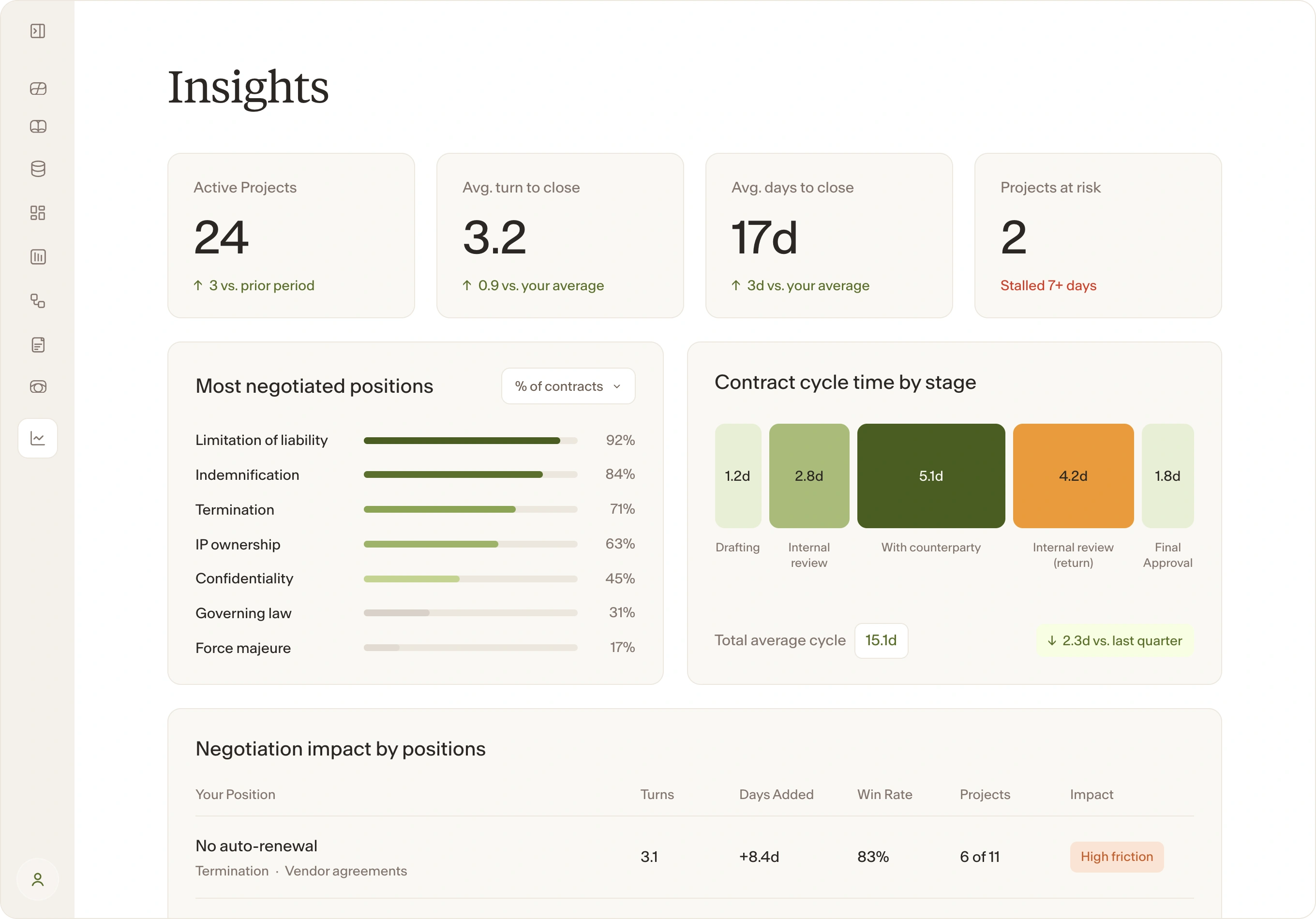Sort by the Projects column header
Viewport: 1316px width, 919px height.
pos(985,795)
